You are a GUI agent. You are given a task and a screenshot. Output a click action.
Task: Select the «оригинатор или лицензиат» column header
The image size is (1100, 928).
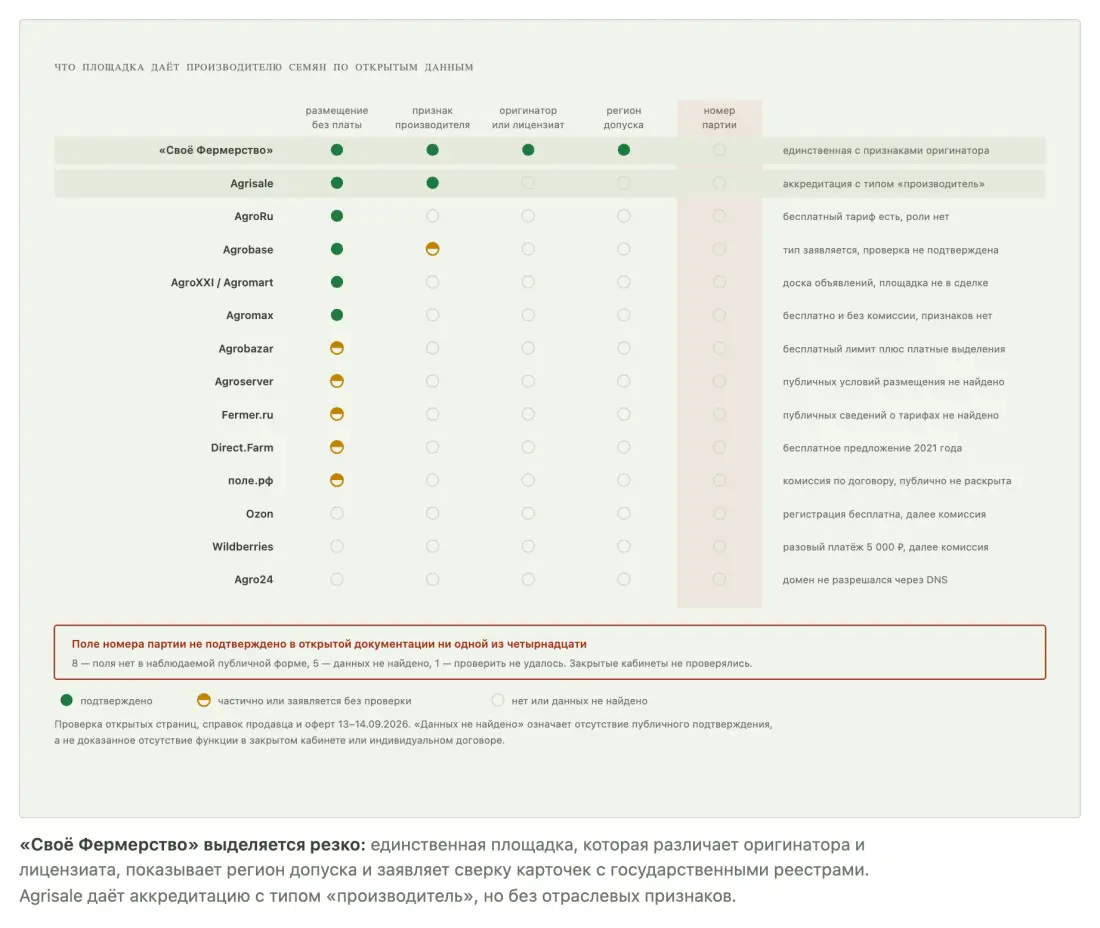pos(528,118)
